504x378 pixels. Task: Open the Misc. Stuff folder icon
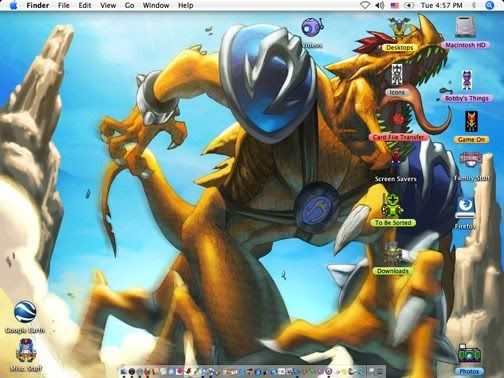26,351
